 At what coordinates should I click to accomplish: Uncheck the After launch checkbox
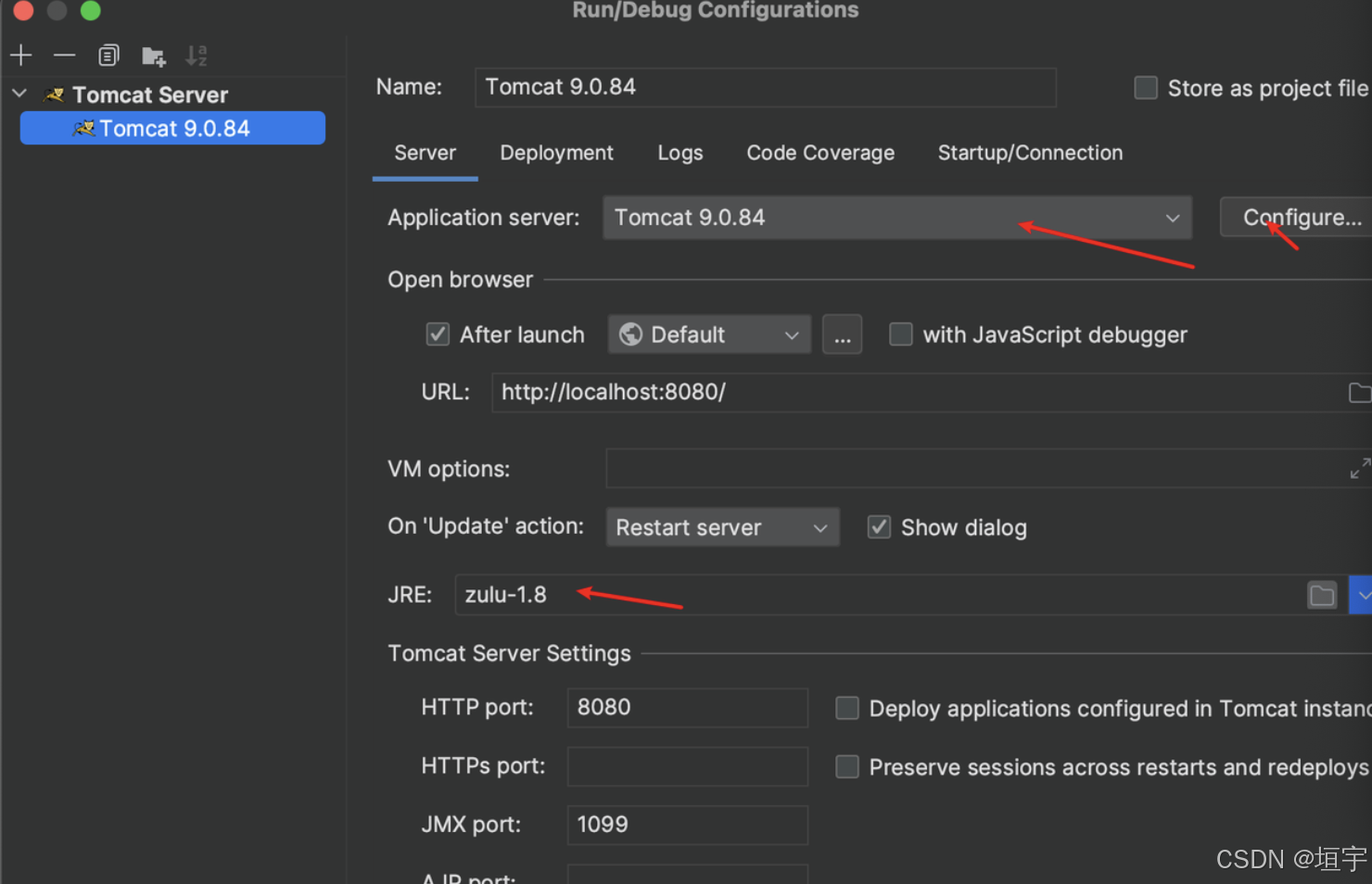click(x=438, y=335)
